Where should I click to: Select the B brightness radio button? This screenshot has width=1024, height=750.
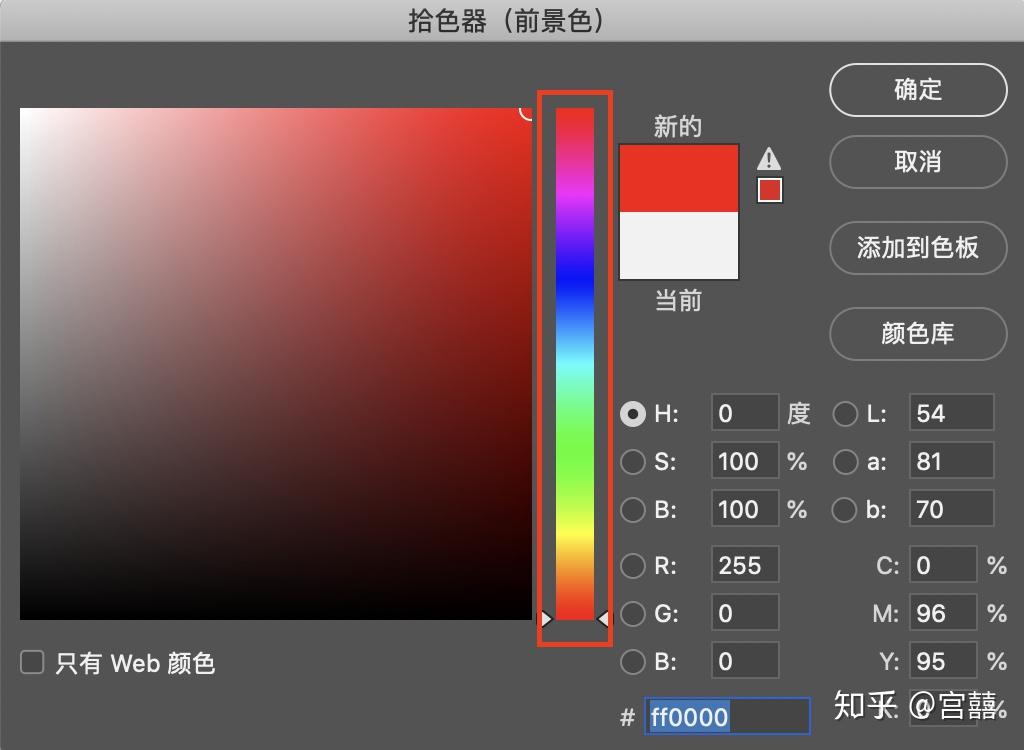click(x=632, y=510)
